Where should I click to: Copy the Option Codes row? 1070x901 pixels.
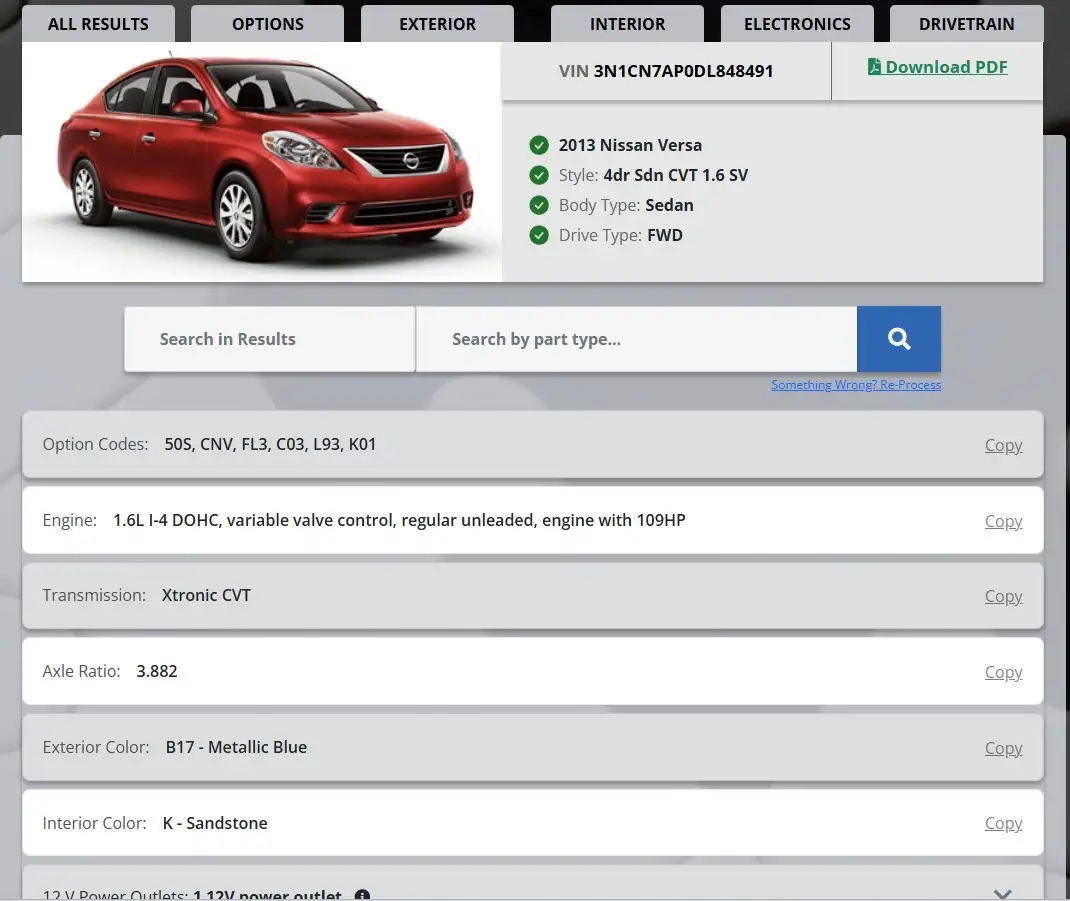click(1003, 445)
